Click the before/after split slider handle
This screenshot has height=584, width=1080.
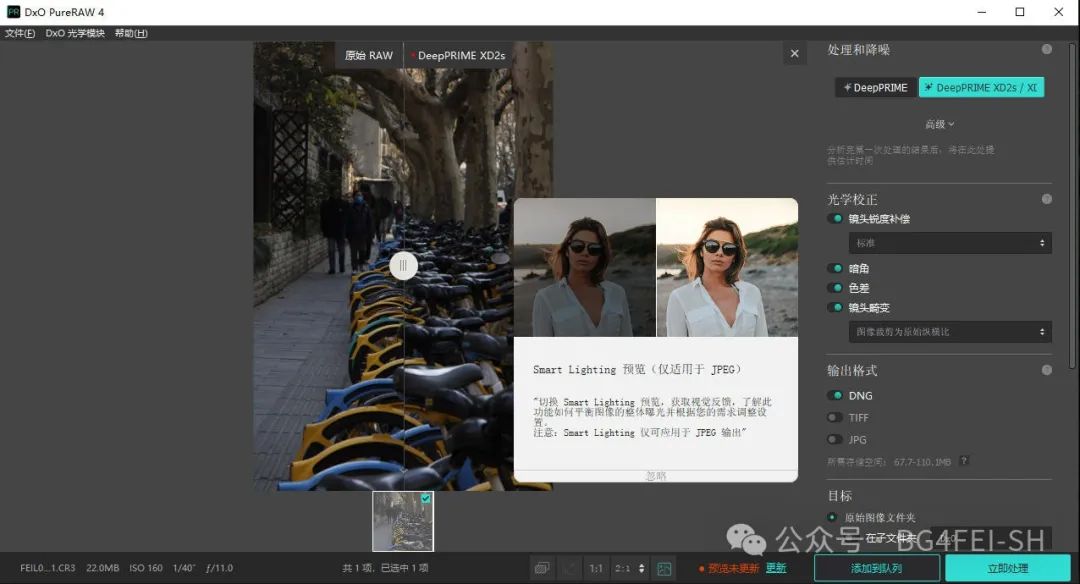tap(403, 265)
